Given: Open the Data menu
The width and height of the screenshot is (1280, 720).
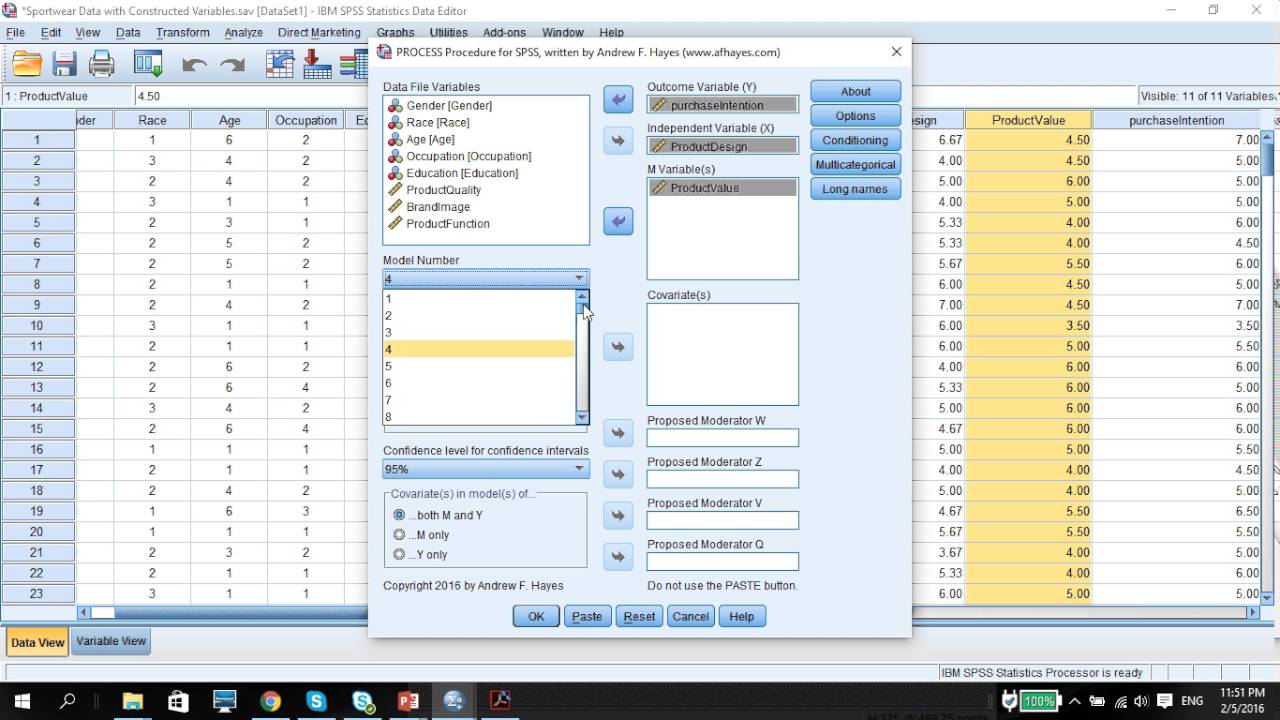Looking at the screenshot, I should [128, 32].
